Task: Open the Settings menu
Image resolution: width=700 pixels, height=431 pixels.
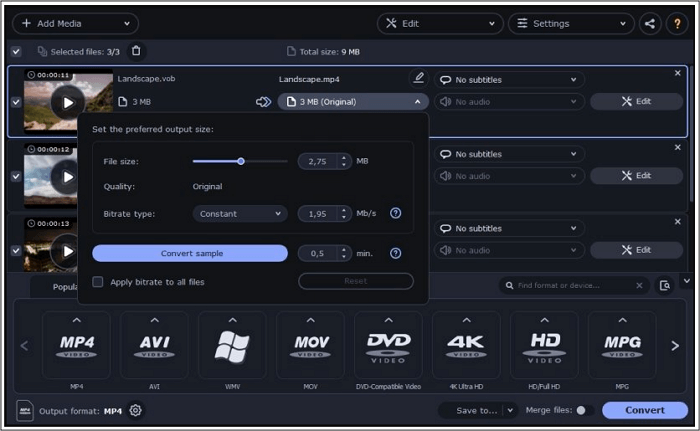Action: [570, 23]
